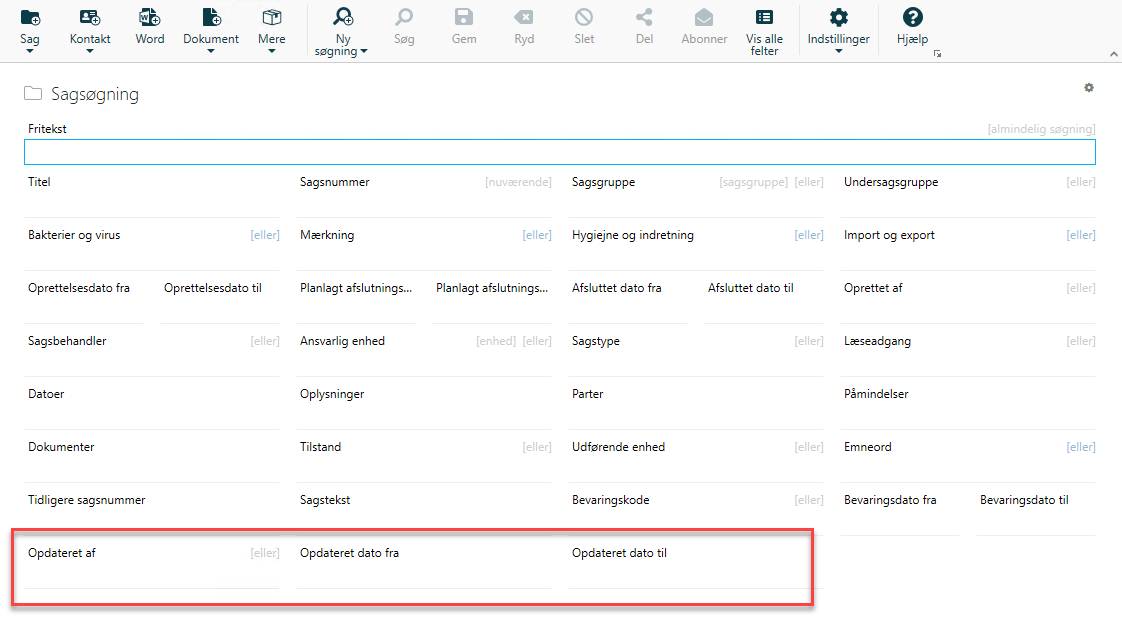The height and width of the screenshot is (627, 1122).
Task: Click the Oprettelsesdato fra field
Action: click(x=84, y=311)
